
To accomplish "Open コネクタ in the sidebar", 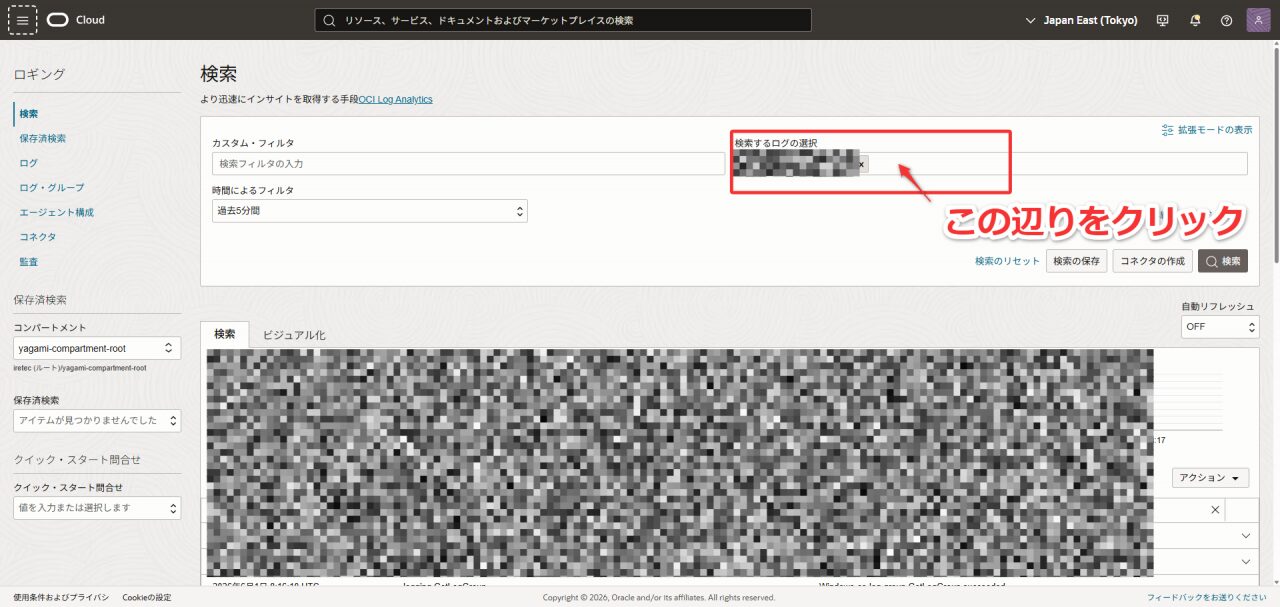I will point(38,237).
